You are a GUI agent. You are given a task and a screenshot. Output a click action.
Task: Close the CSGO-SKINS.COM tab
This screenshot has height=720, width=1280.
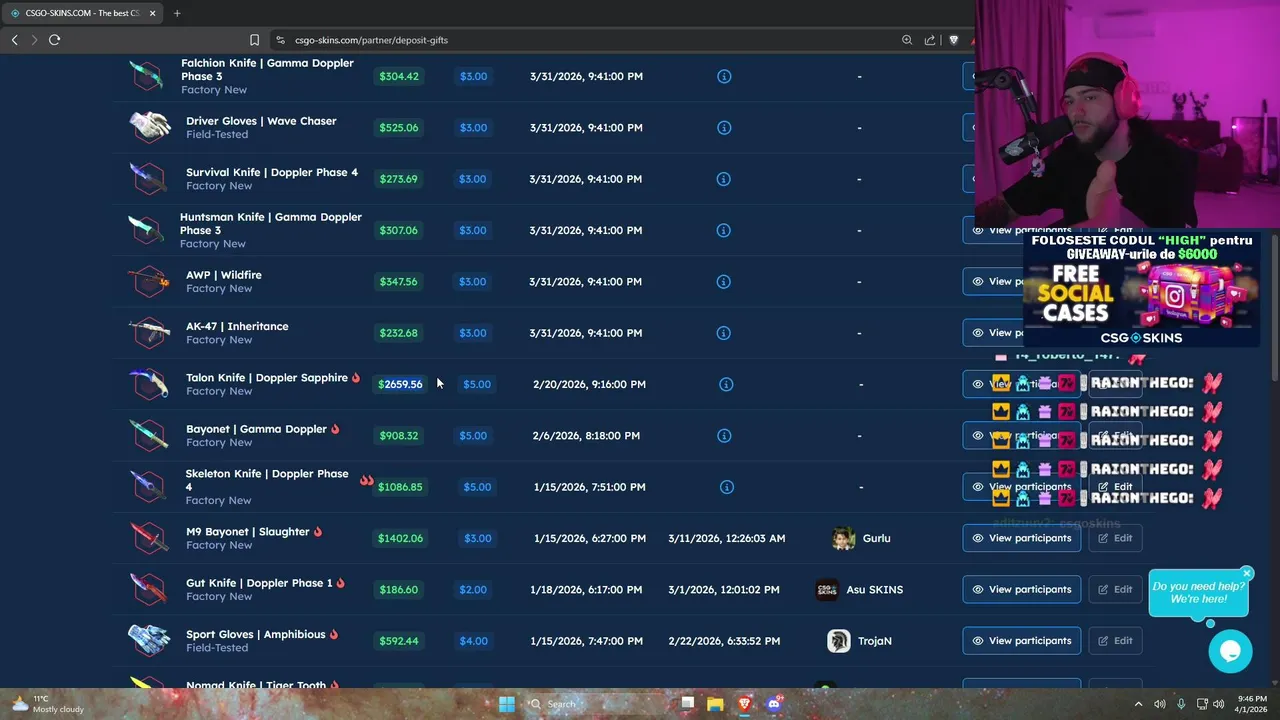point(153,13)
